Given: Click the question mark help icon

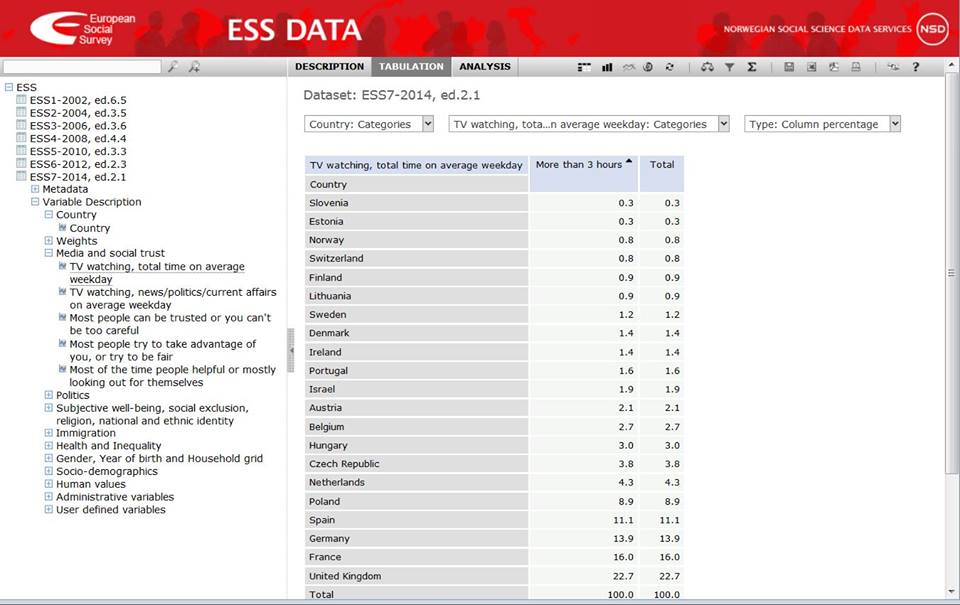Looking at the screenshot, I should tap(915, 67).
